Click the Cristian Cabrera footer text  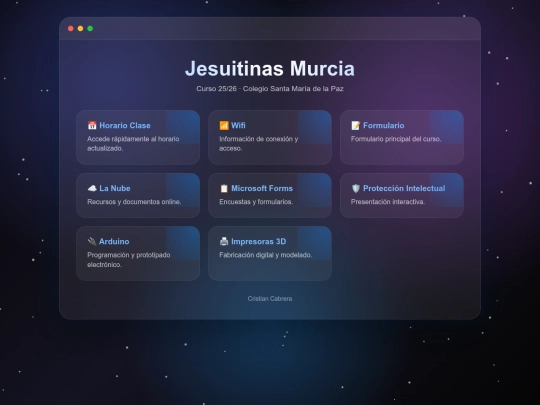coord(270,299)
